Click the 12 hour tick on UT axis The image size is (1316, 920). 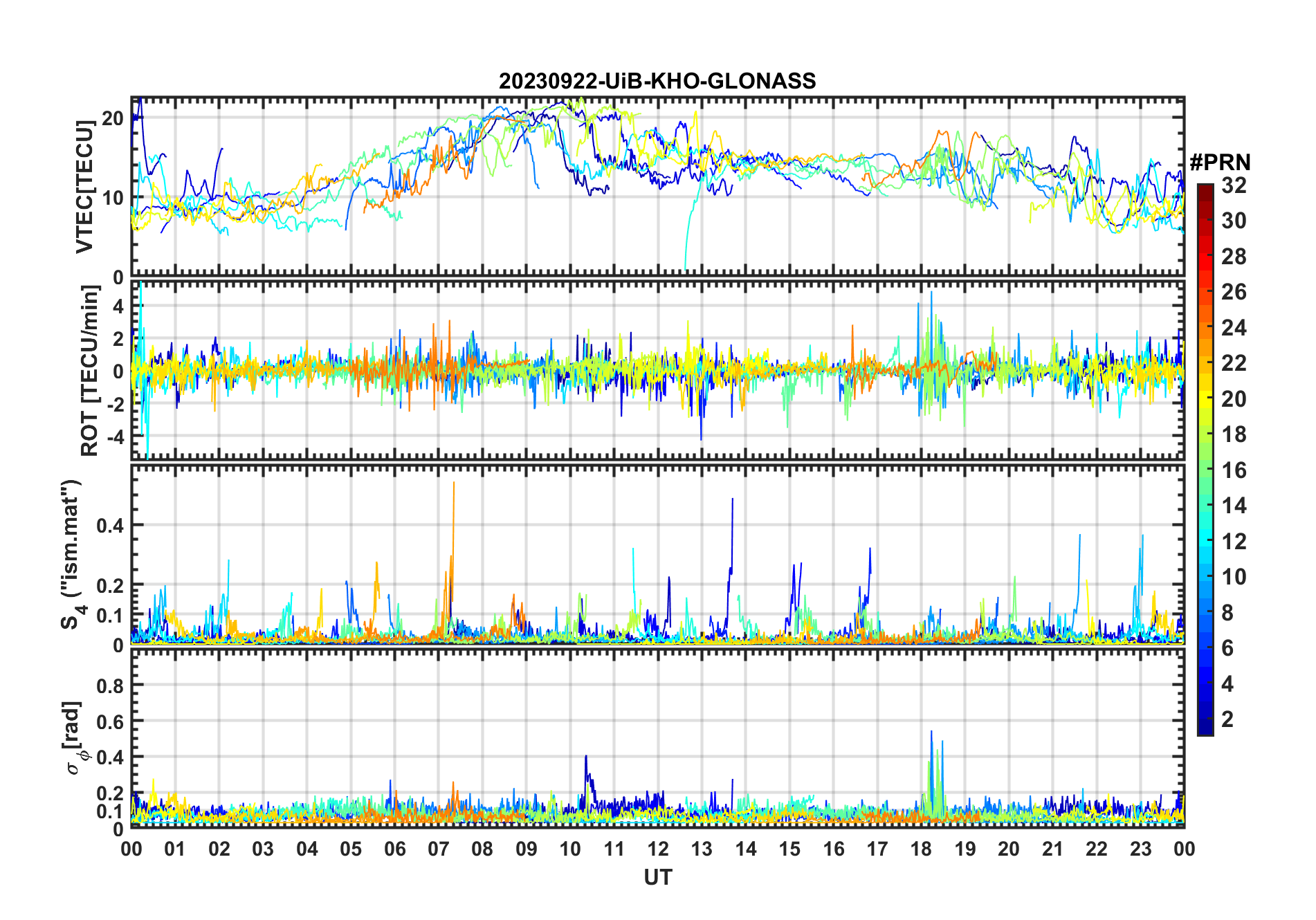658,849
